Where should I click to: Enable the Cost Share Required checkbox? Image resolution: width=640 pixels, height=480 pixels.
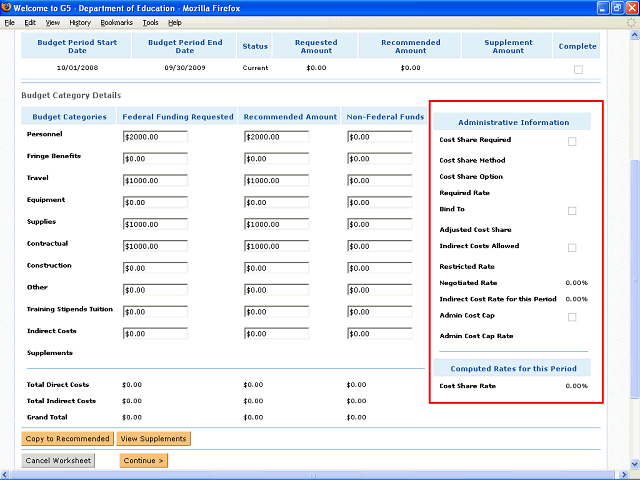pos(572,141)
